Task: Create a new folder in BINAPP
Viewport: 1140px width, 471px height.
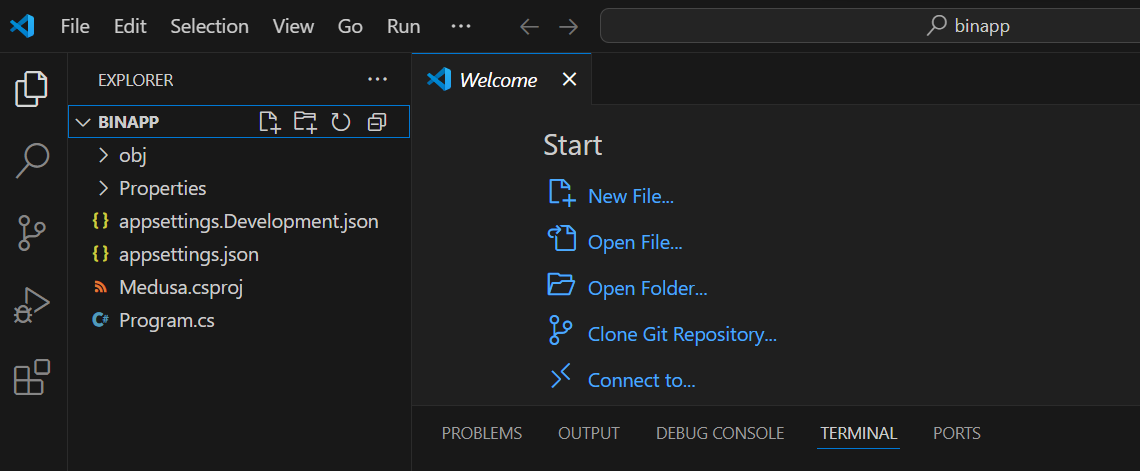Action: pos(305,122)
